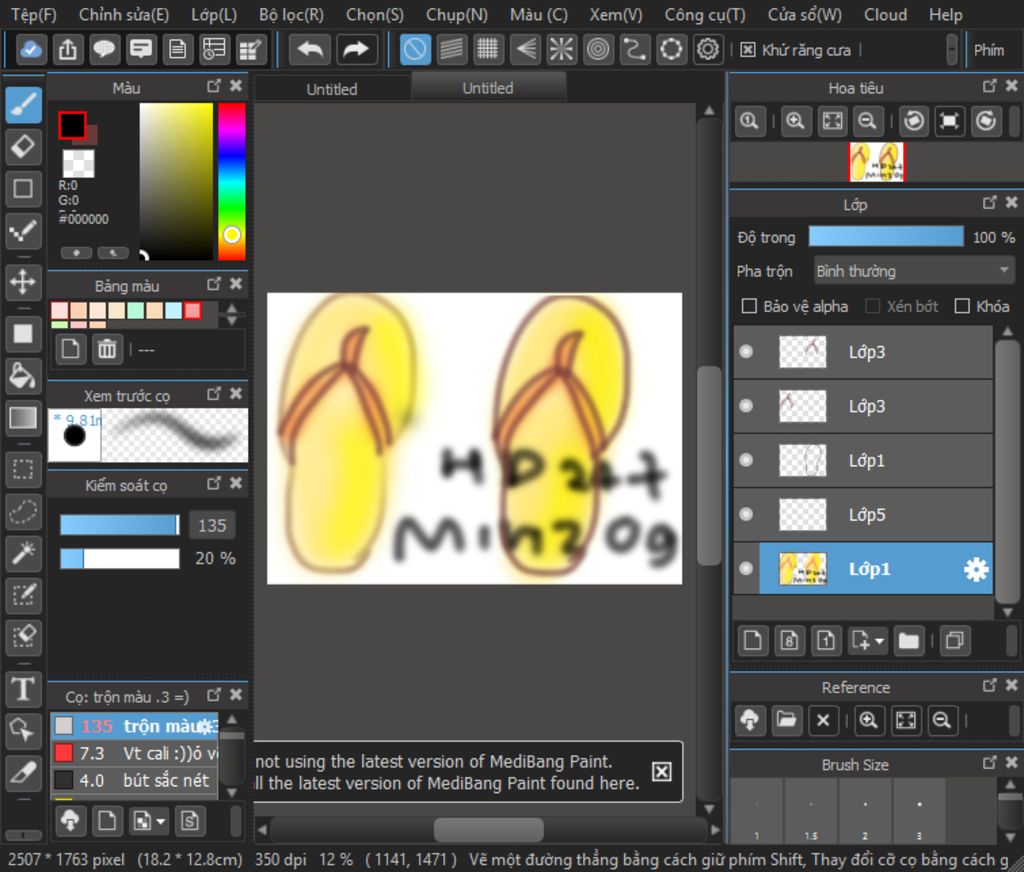Screen dimensions: 1024x872
Task: Click brush size field showing 135
Action: coord(212,526)
